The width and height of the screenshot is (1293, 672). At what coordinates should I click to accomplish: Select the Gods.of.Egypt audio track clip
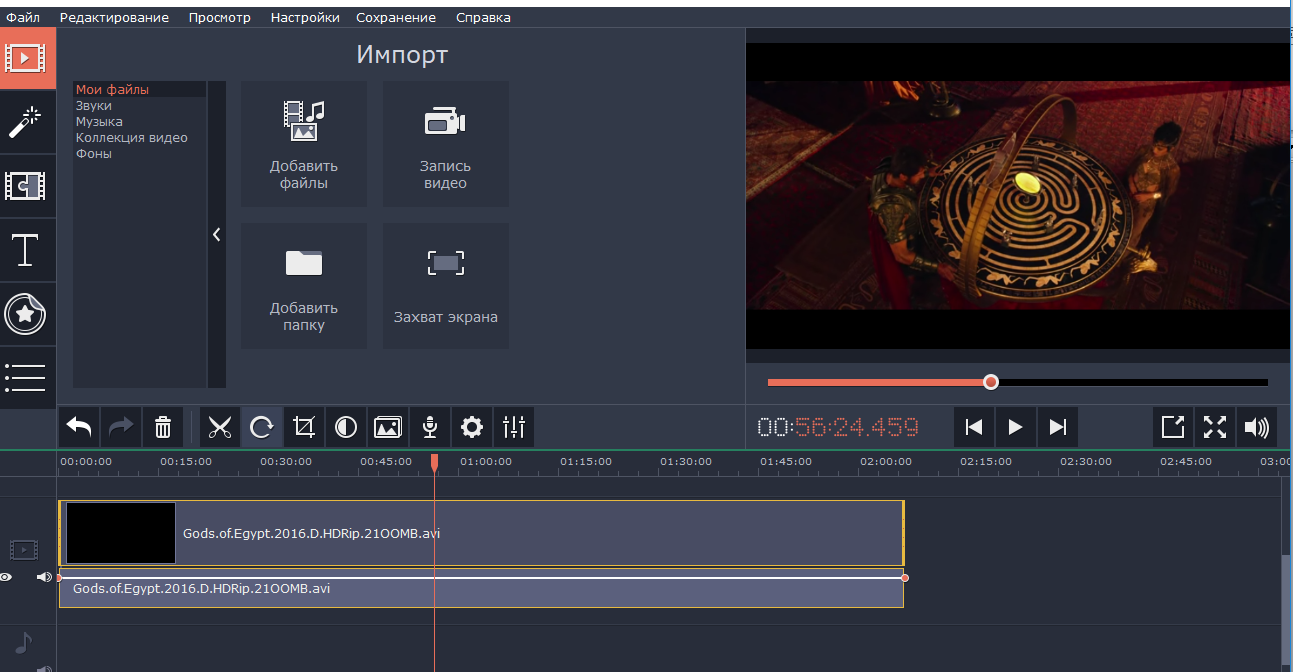(x=481, y=589)
